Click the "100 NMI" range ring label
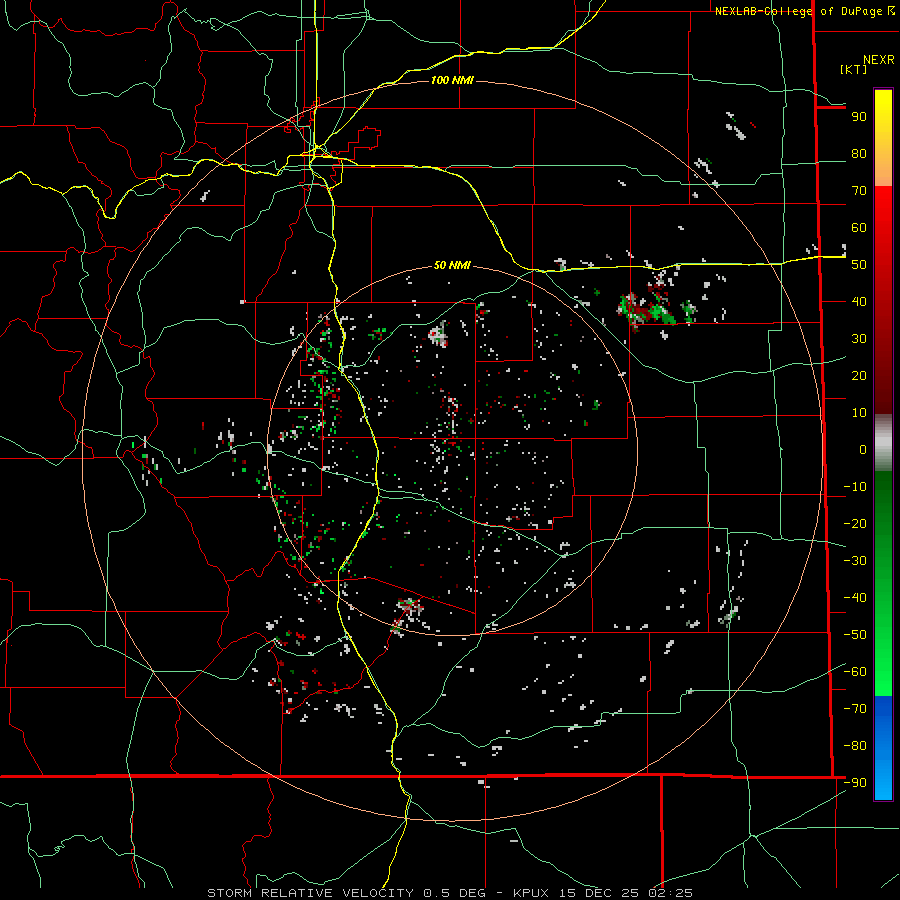This screenshot has width=900, height=900. tap(452, 80)
